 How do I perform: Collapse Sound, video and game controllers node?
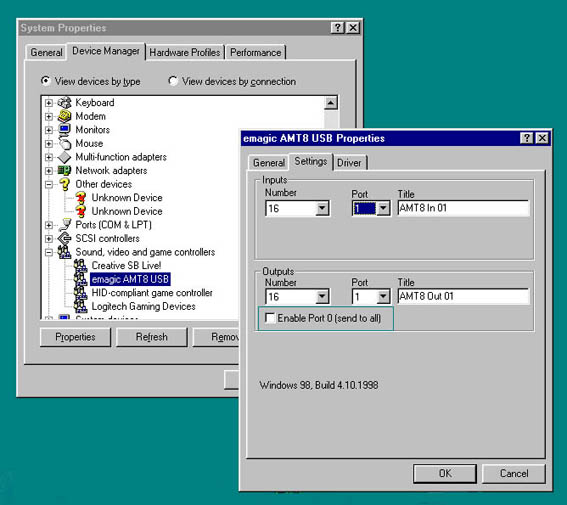tap(49, 252)
